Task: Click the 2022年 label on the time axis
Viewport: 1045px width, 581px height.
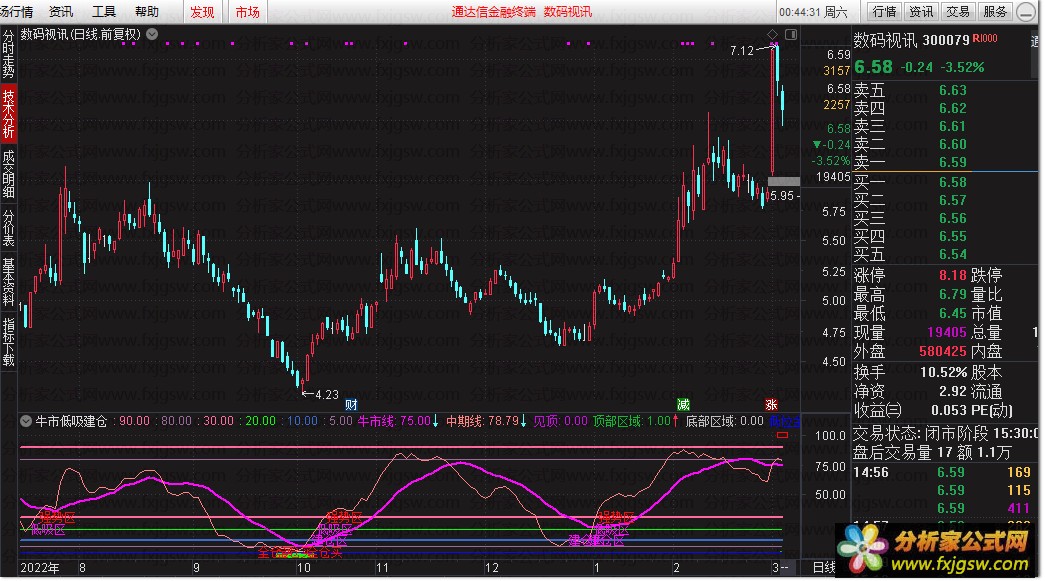Action: click(x=40, y=568)
